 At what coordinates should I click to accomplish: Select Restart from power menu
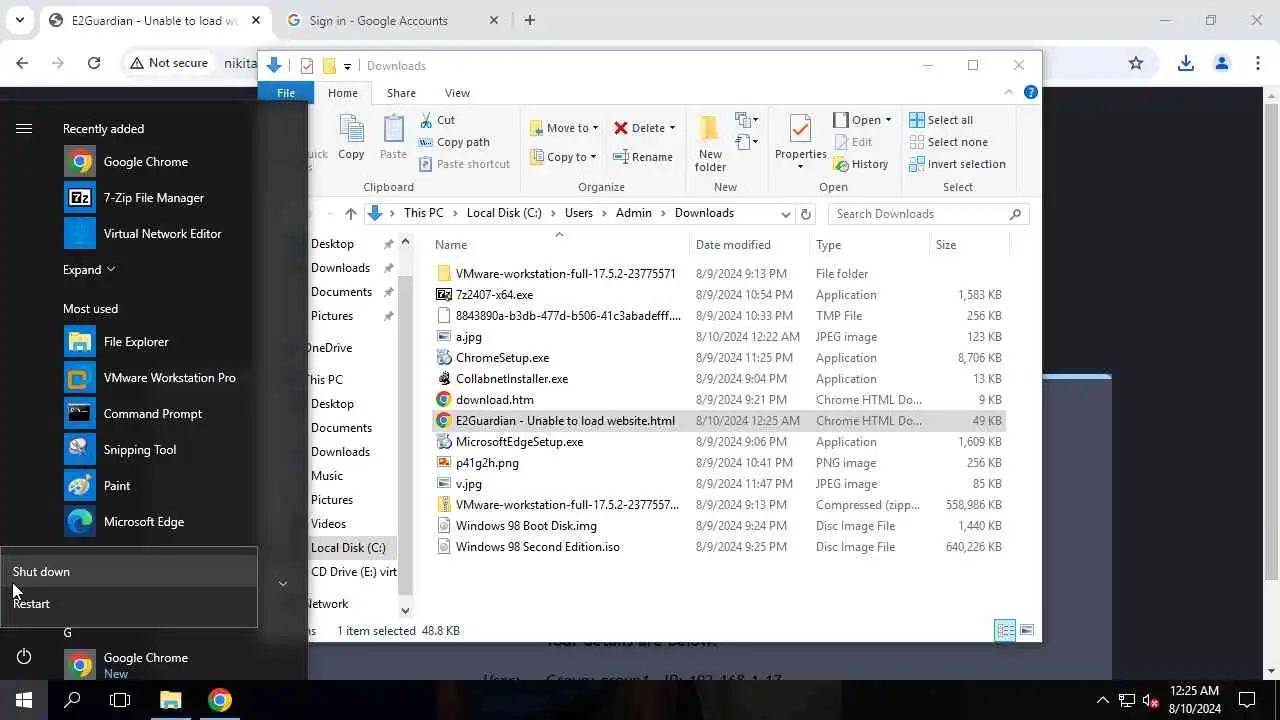click(x=129, y=604)
